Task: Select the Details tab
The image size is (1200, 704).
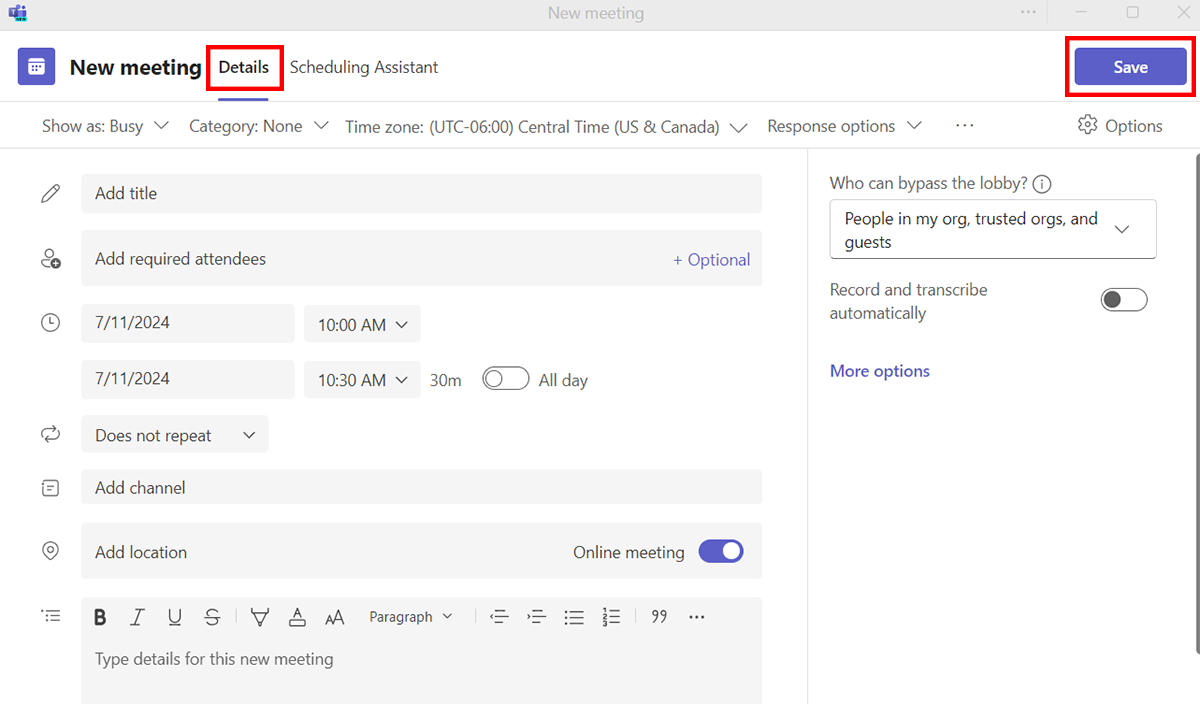Action: pos(244,67)
